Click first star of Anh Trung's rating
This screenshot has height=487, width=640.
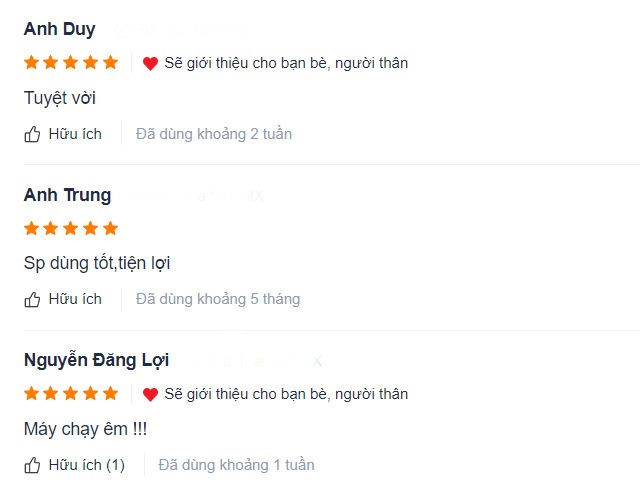coord(32,228)
